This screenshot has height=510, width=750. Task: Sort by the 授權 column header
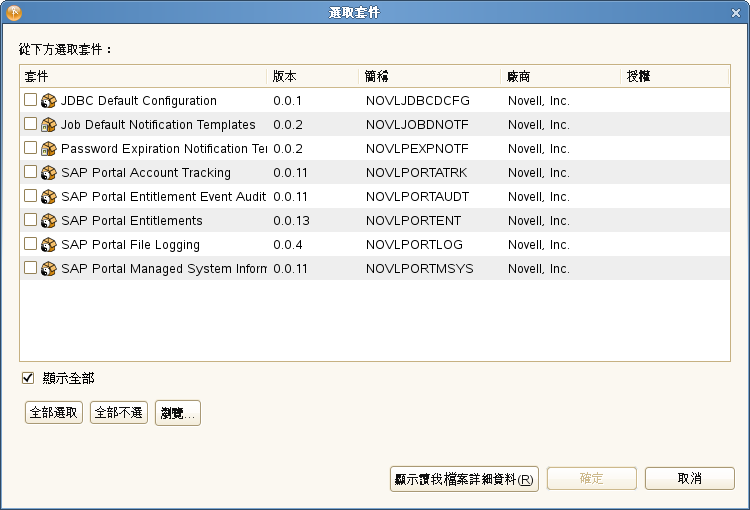point(674,76)
